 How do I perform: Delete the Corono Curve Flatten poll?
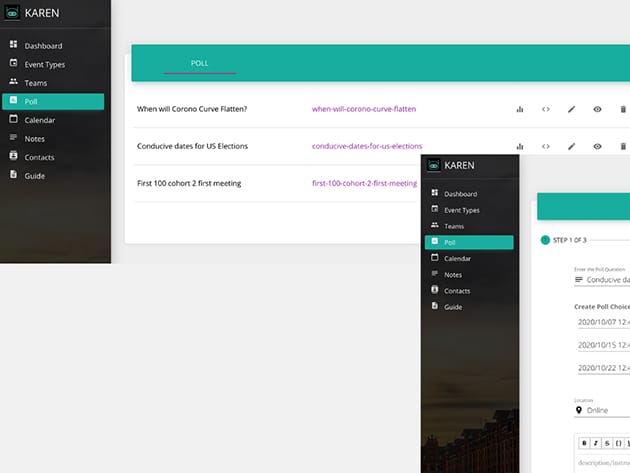point(623,109)
